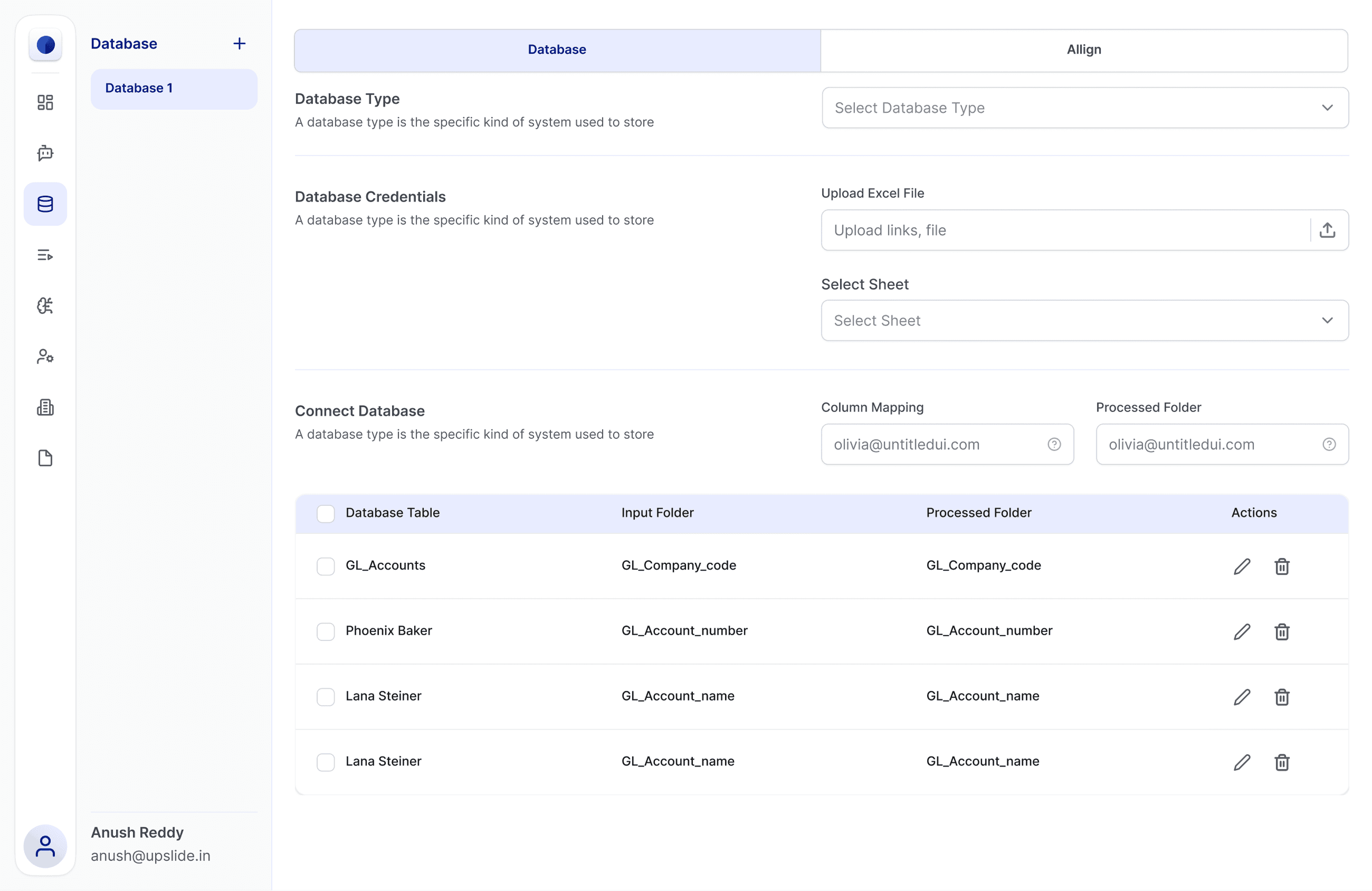1372x891 pixels.
Task: Click the plus icon to add database
Action: [x=239, y=44]
